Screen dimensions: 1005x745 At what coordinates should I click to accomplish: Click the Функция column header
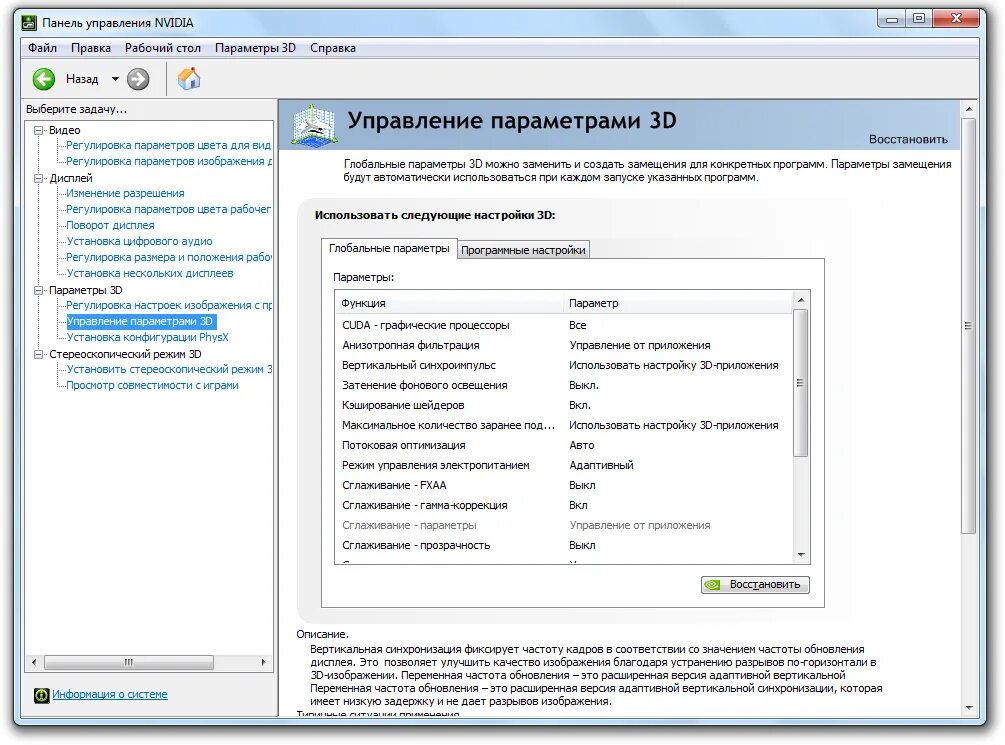449,303
